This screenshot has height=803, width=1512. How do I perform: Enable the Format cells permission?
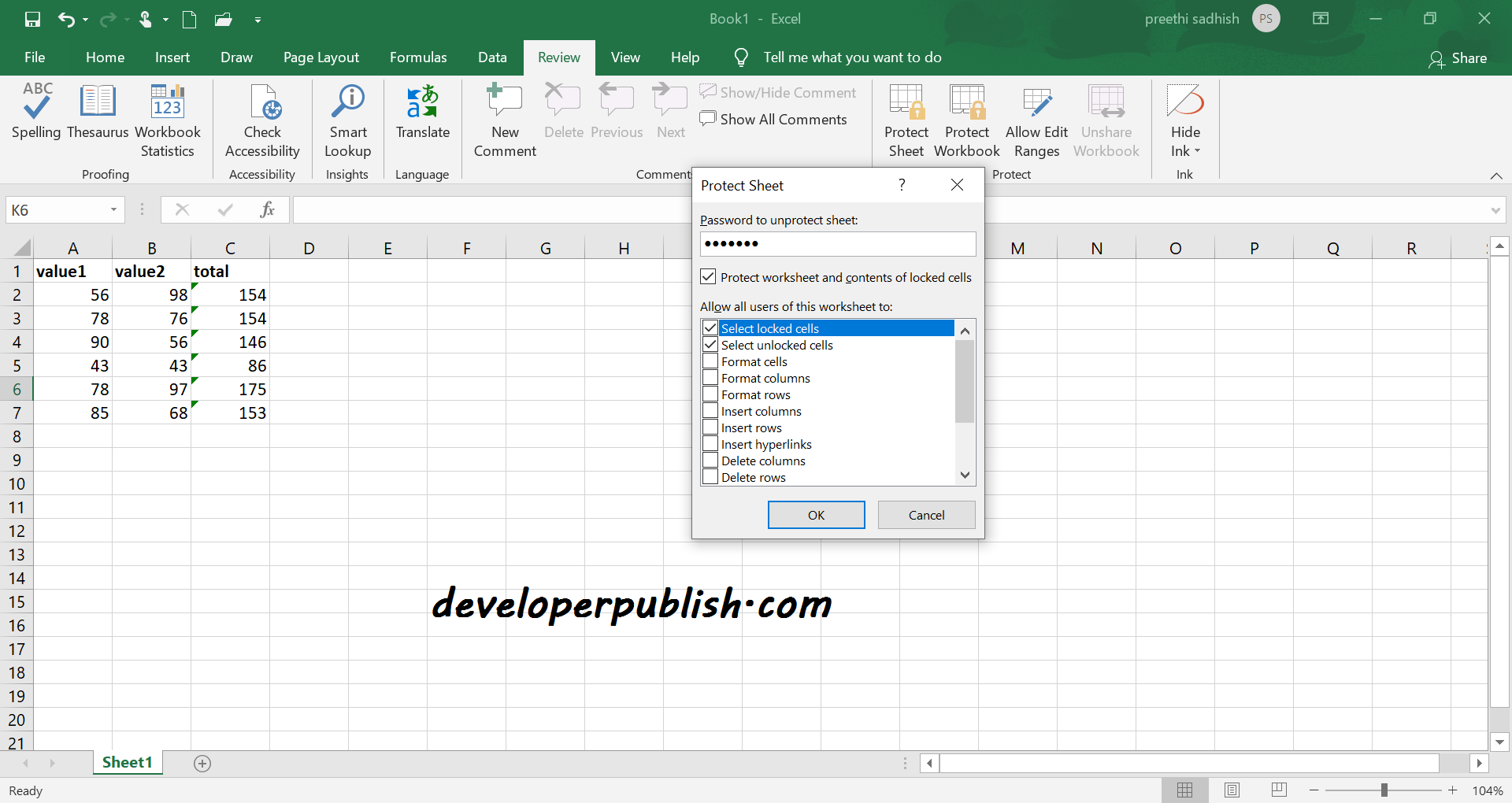710,361
